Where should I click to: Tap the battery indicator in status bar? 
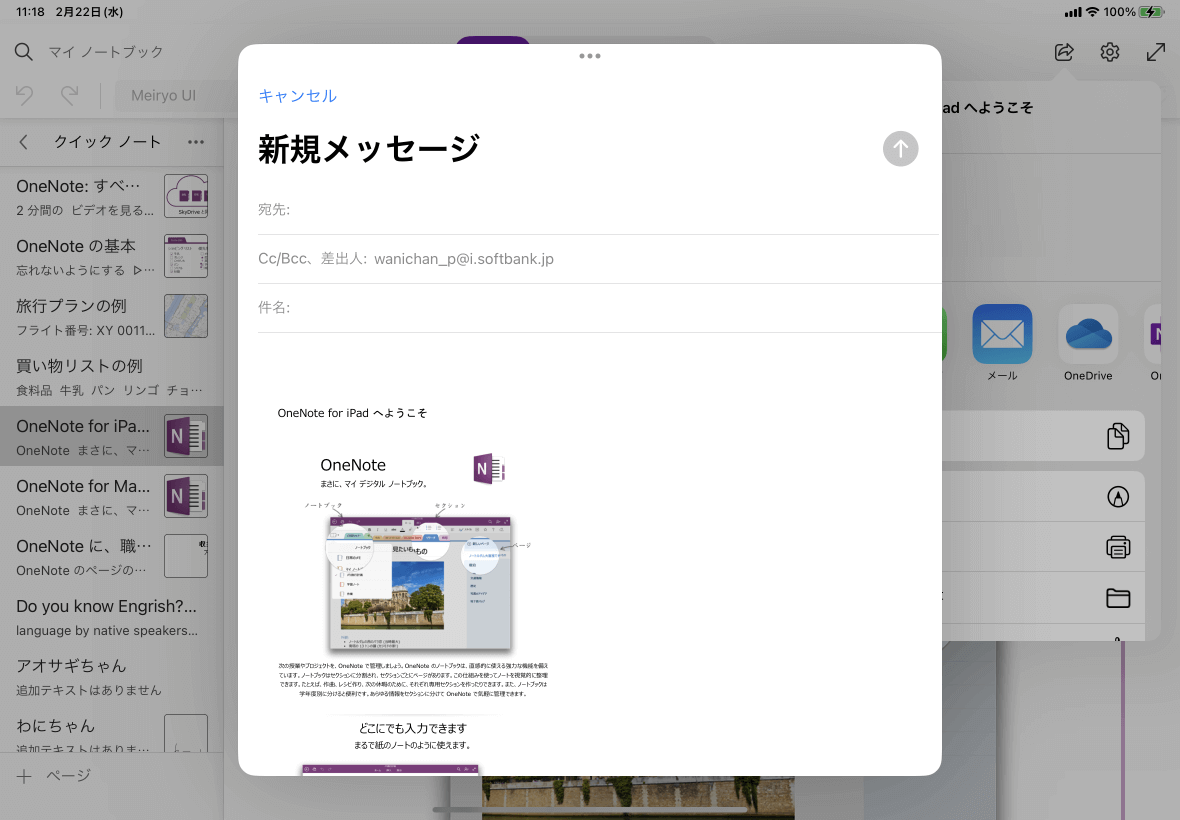pyautogui.click(x=1151, y=12)
